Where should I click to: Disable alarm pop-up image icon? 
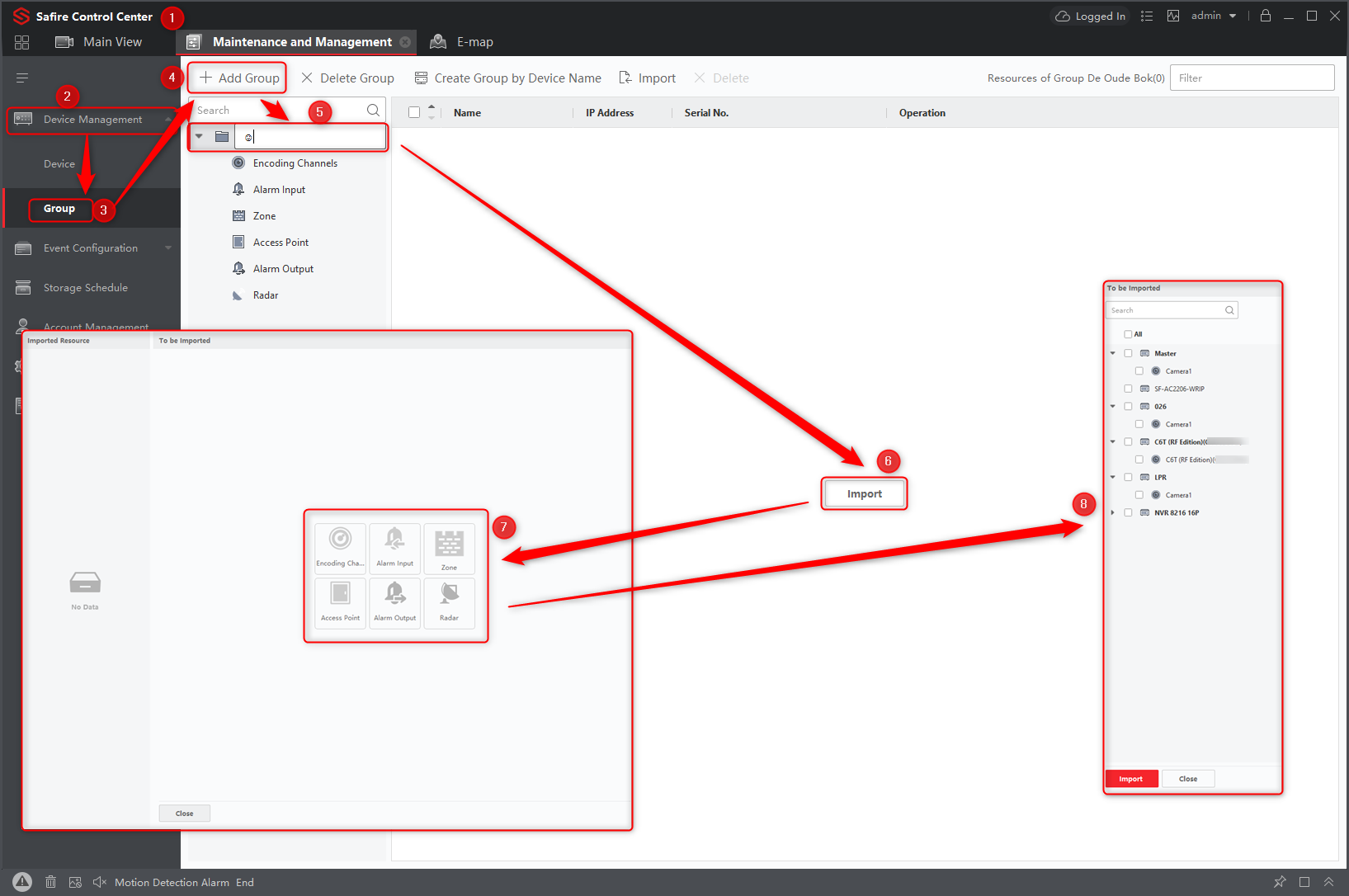pos(75,882)
